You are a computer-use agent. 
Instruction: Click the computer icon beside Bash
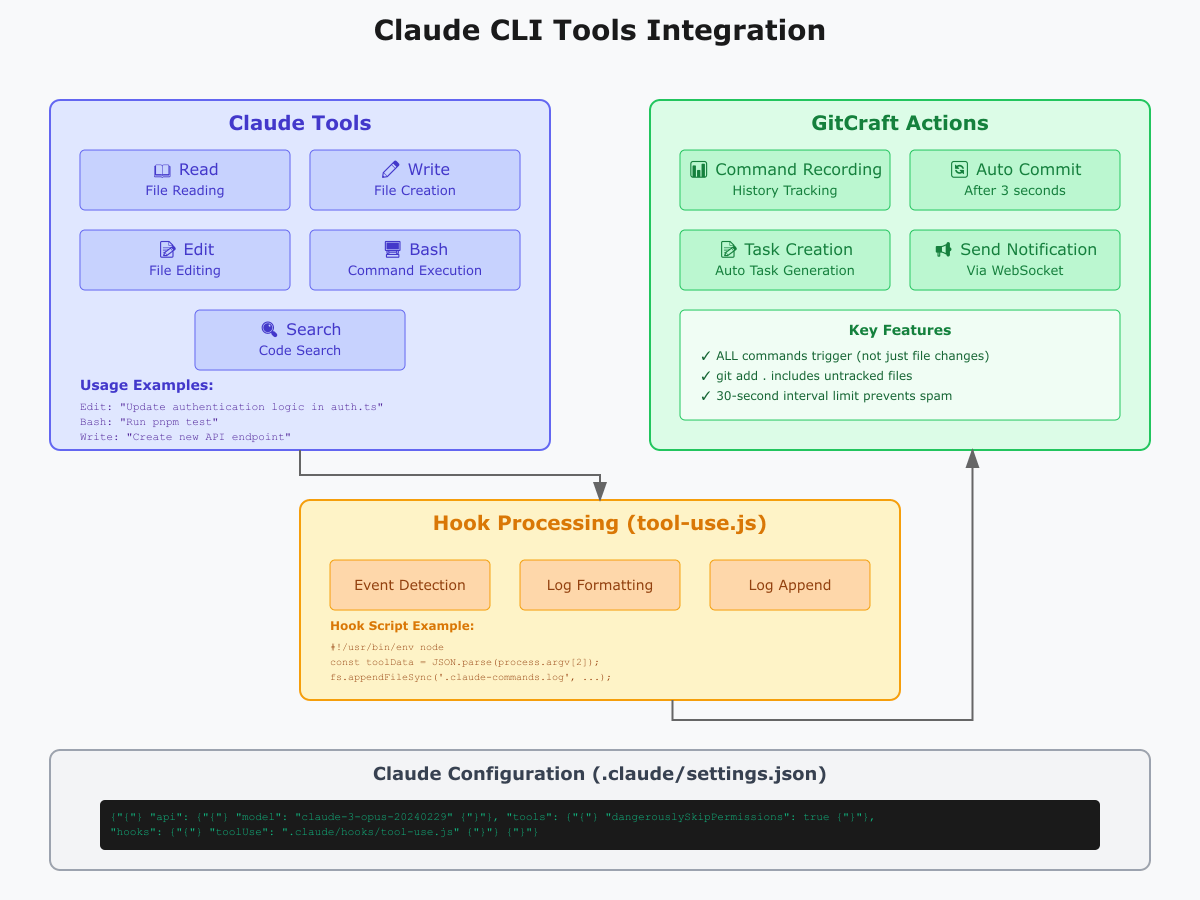point(393,250)
